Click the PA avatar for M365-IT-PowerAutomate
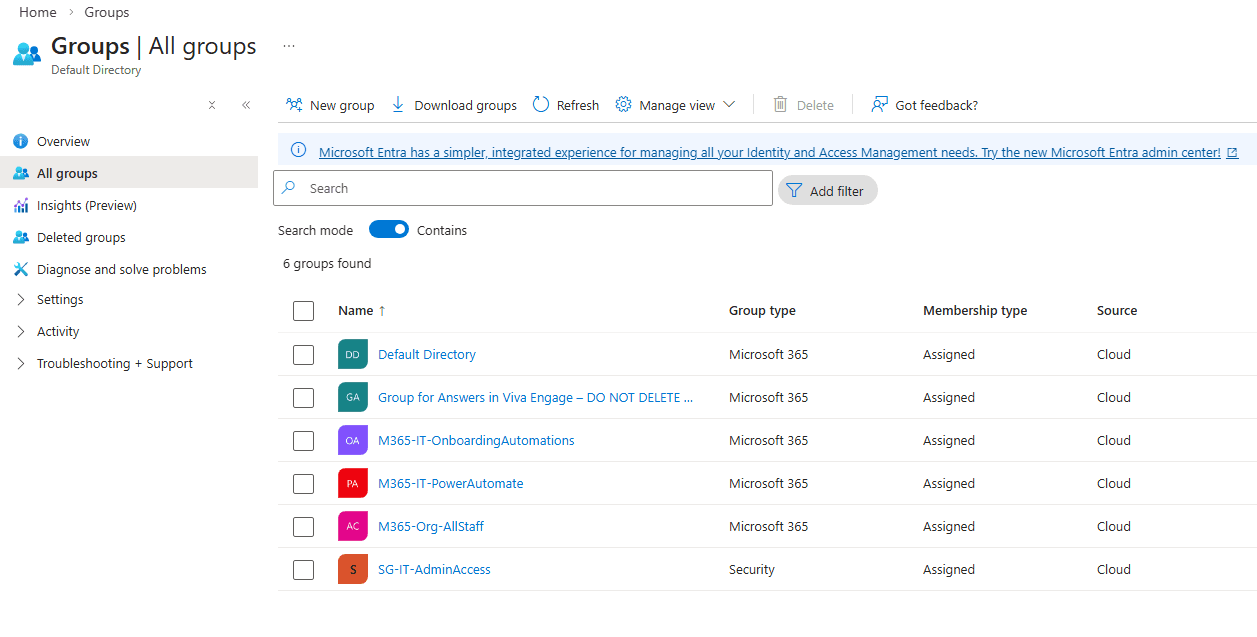 click(x=353, y=483)
